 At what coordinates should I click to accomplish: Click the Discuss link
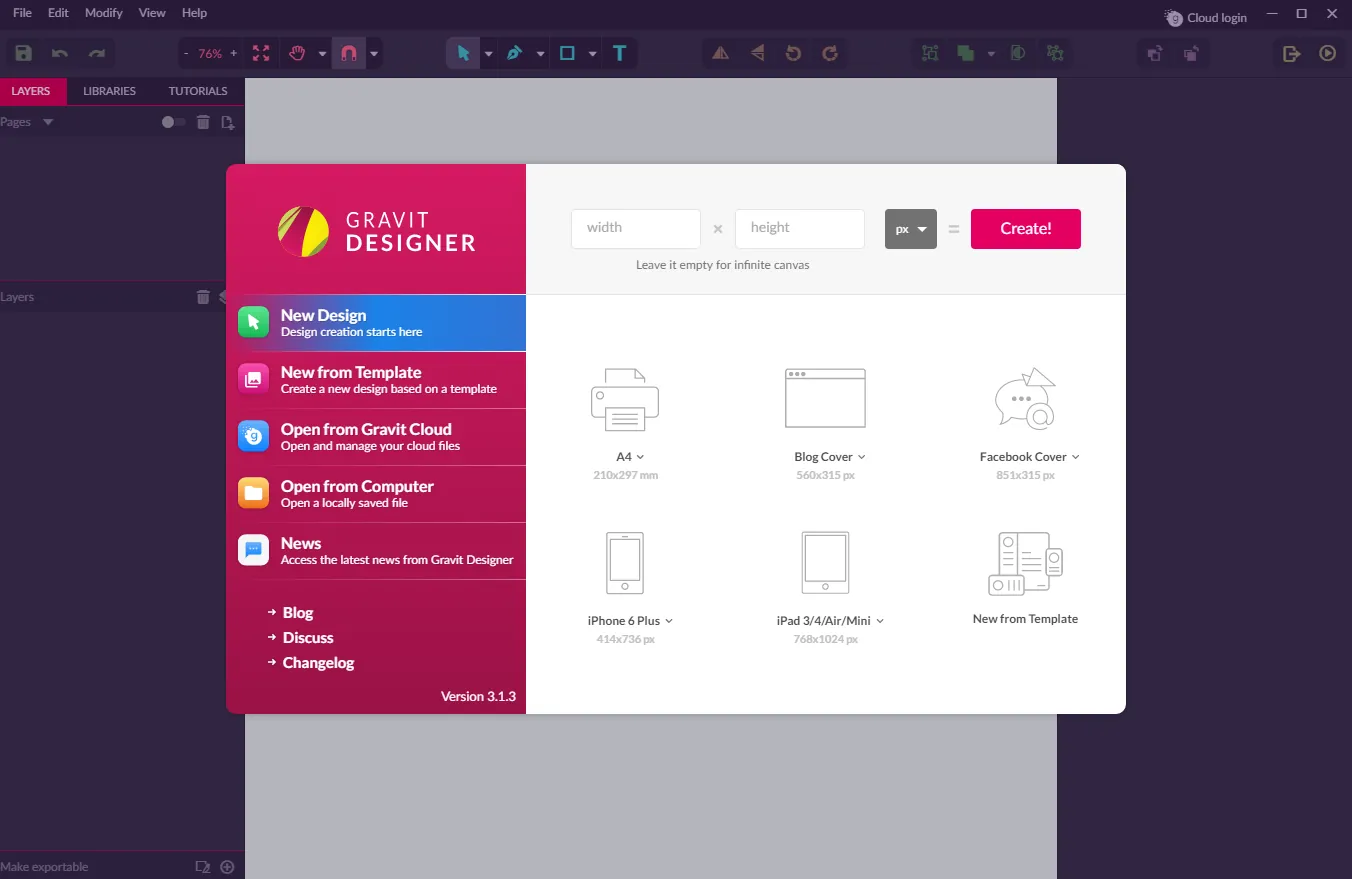tap(308, 638)
